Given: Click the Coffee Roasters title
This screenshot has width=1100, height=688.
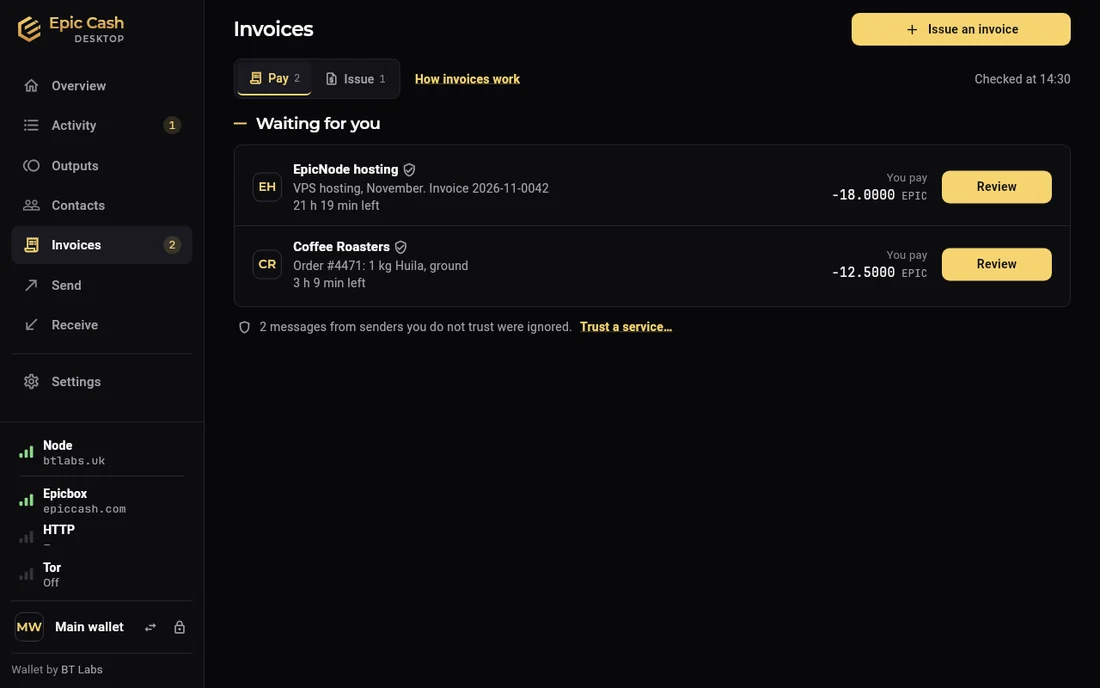Looking at the screenshot, I should 341,247.
